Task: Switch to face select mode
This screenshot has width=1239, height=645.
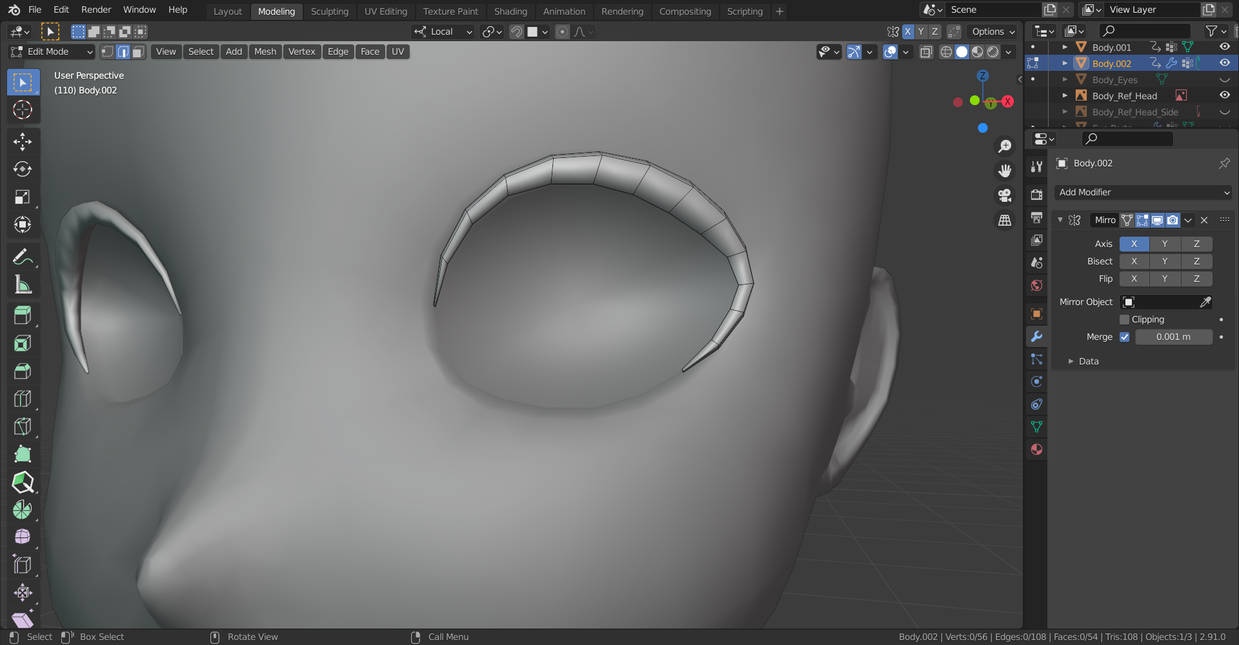Action: (138, 51)
